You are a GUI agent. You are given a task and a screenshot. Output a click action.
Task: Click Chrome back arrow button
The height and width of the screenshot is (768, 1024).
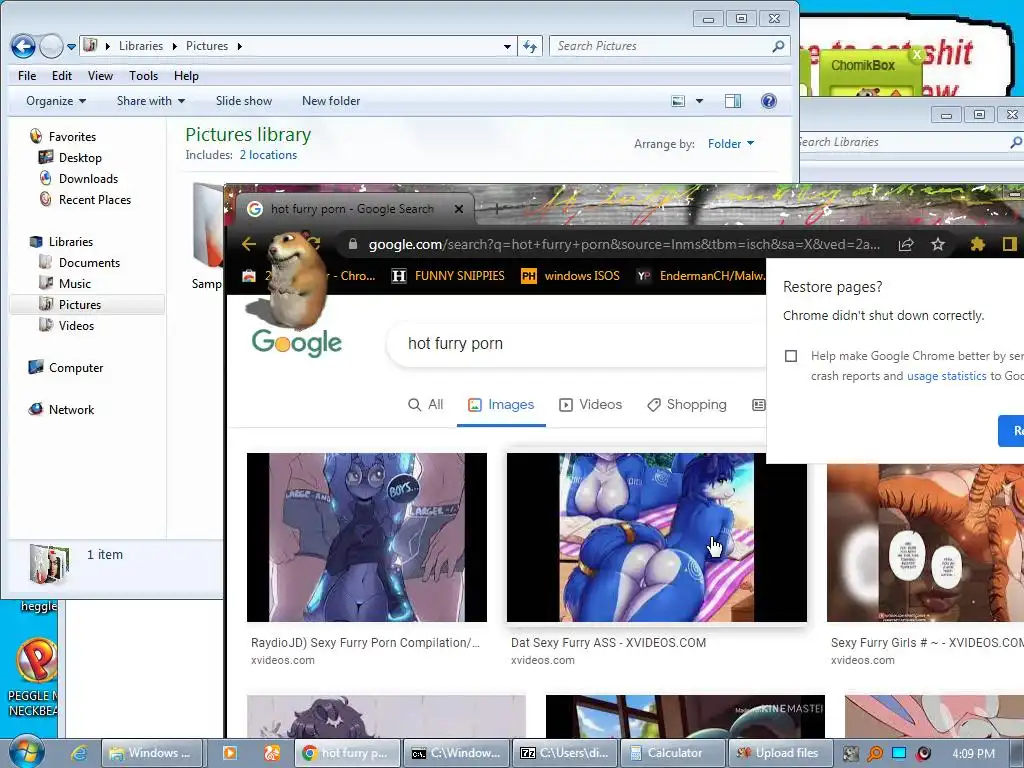[249, 244]
